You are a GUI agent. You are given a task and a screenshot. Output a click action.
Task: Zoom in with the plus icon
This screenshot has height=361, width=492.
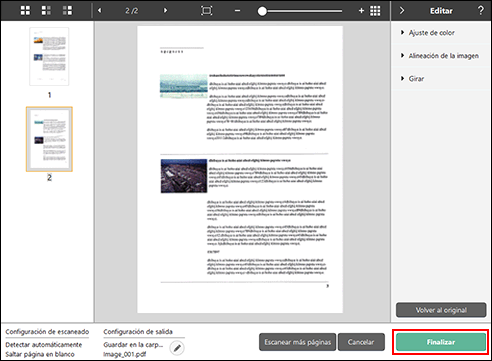point(361,11)
